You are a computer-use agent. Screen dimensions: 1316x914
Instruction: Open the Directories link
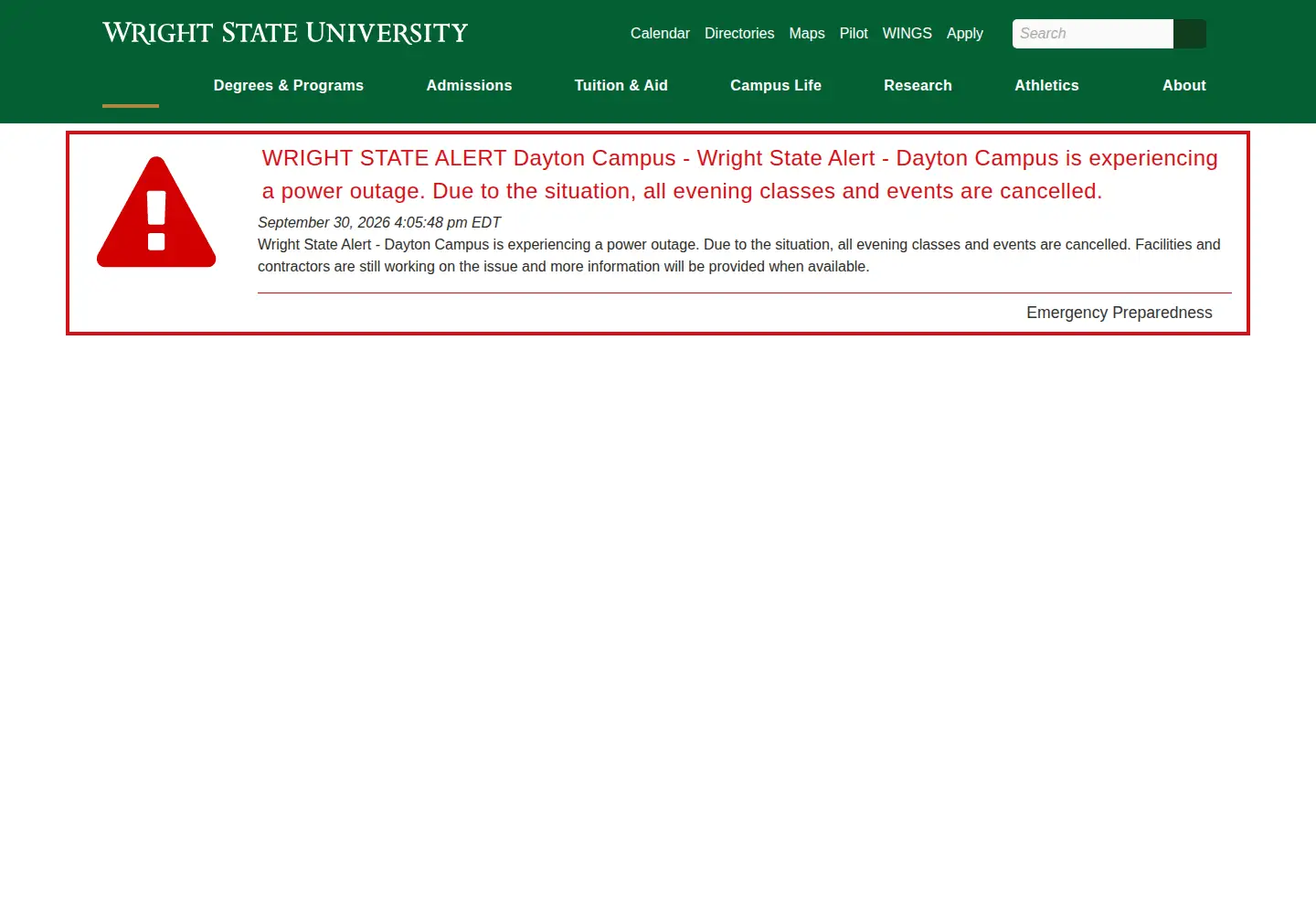tap(739, 34)
